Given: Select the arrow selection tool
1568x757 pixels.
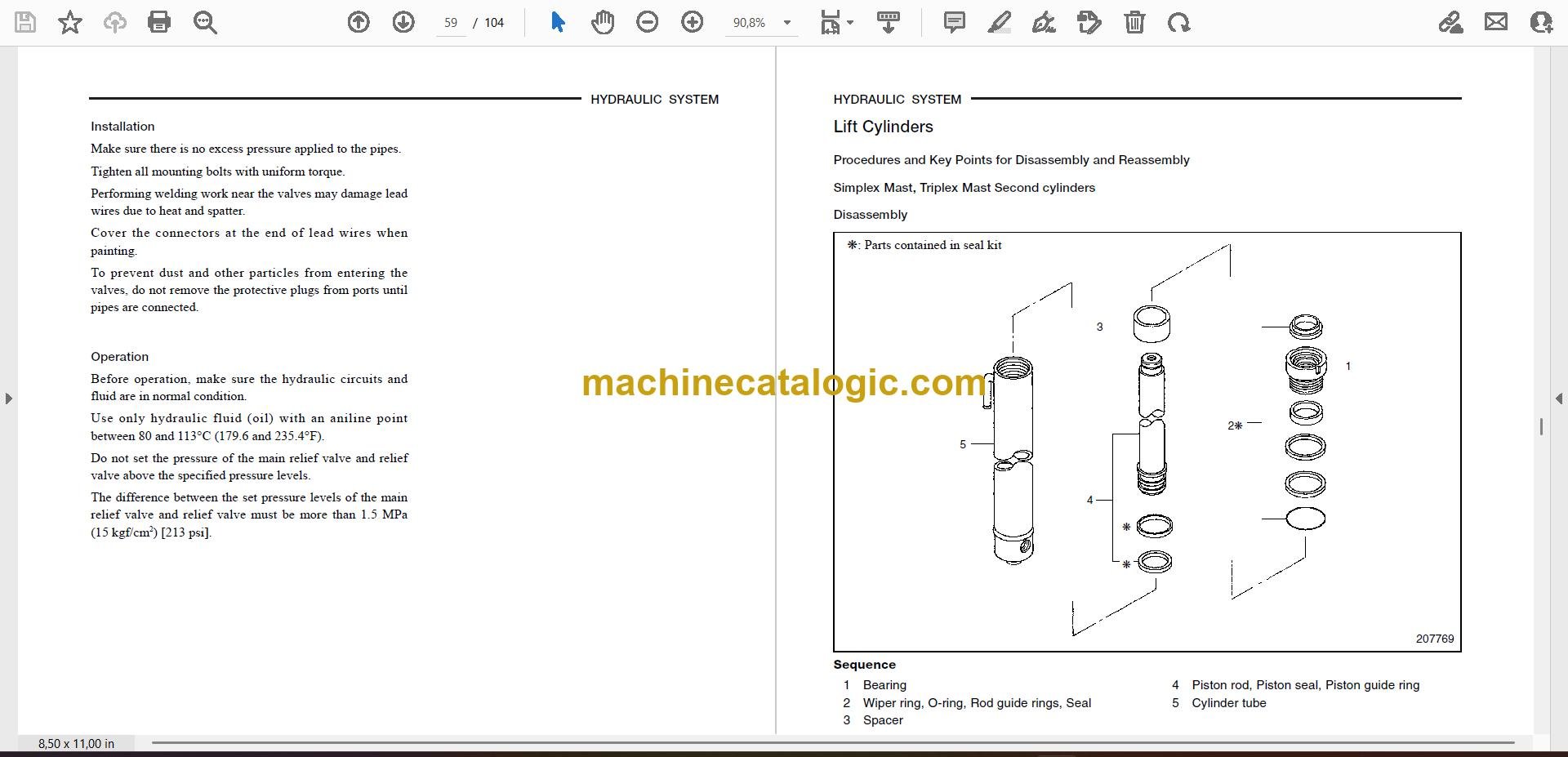Looking at the screenshot, I should pos(558,22).
